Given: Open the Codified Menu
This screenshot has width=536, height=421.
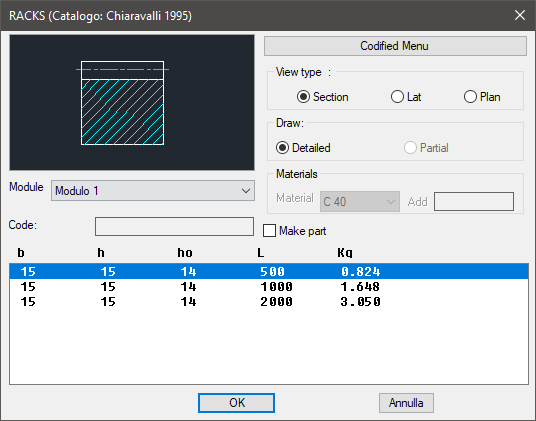Looking at the screenshot, I should pos(395,46).
